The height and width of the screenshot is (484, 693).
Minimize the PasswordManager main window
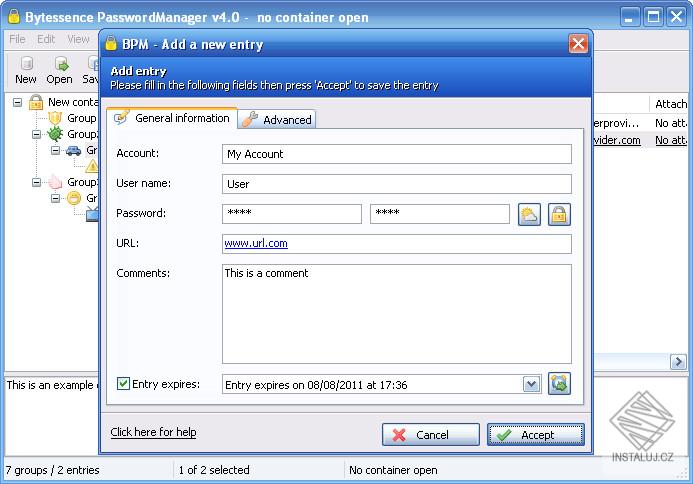[x=629, y=17]
